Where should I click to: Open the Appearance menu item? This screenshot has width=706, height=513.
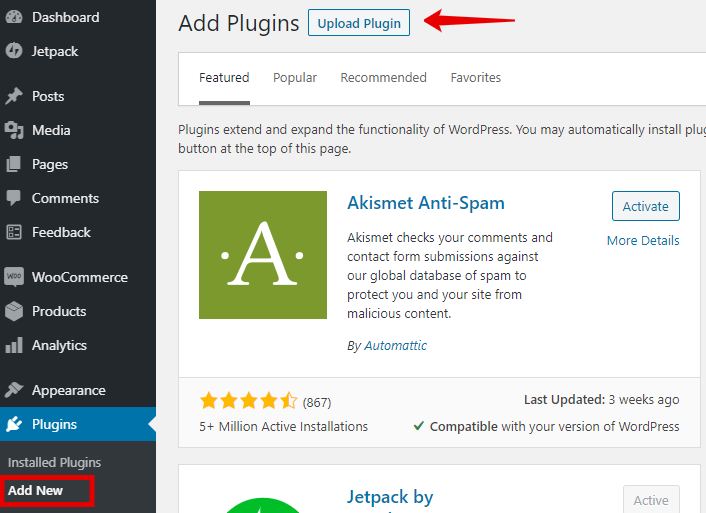pyautogui.click(x=69, y=390)
